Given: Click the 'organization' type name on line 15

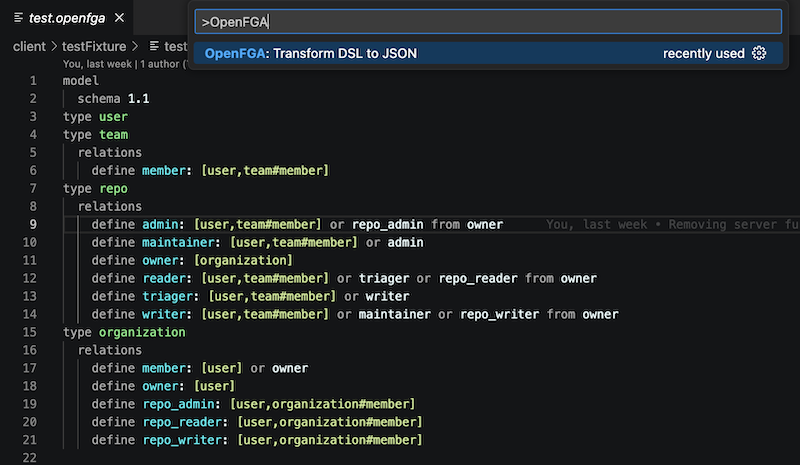Looking at the screenshot, I should (x=142, y=332).
